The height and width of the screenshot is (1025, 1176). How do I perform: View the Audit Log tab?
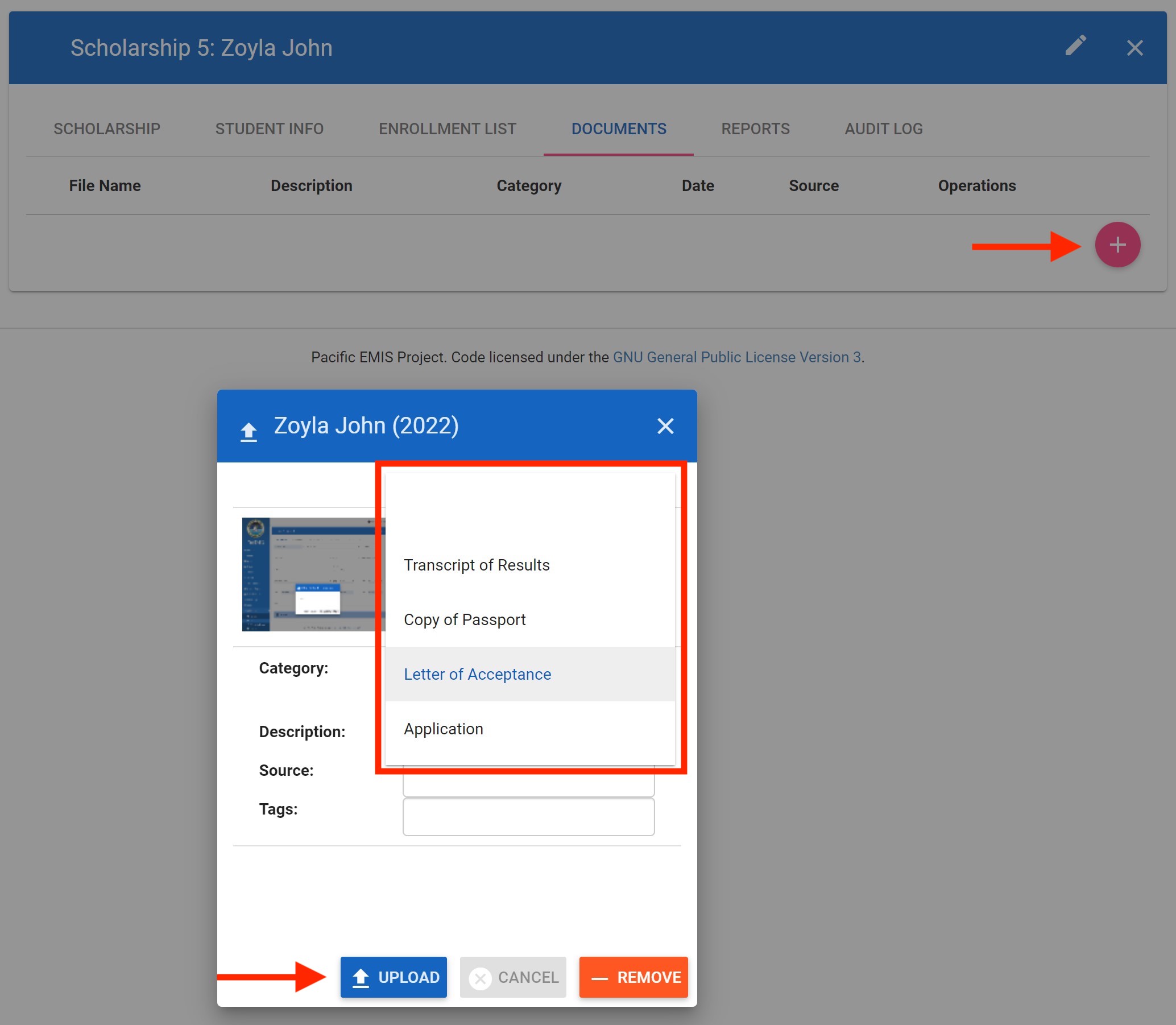[883, 129]
